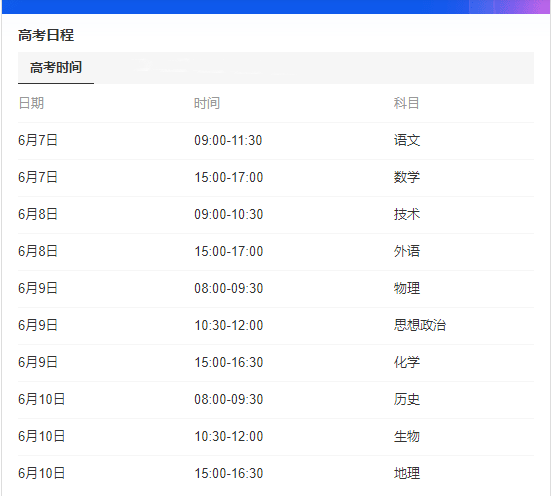Select the 物理 subject cell
This screenshot has height=496, width=551.
pyautogui.click(x=407, y=288)
